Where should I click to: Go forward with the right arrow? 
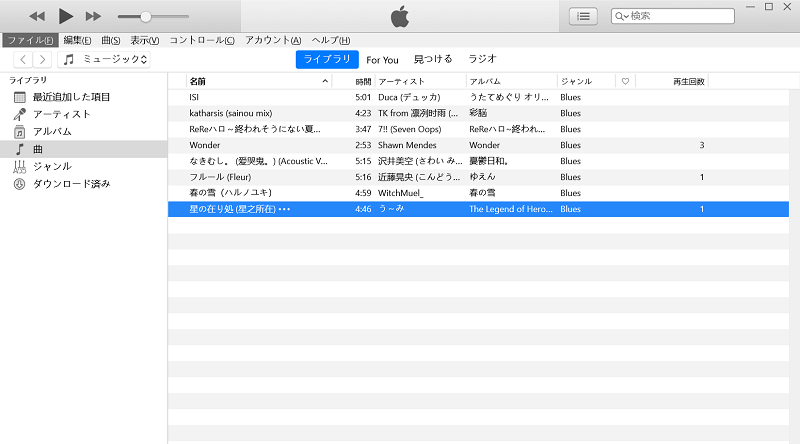point(42,59)
